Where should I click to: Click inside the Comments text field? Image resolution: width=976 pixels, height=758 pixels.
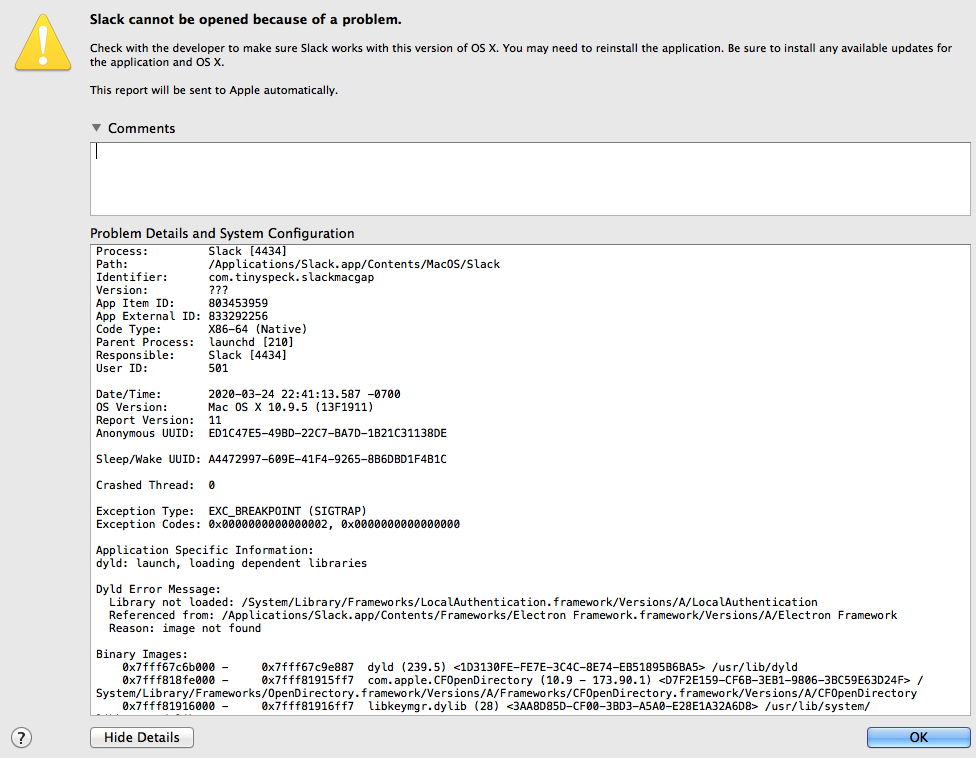click(x=530, y=179)
